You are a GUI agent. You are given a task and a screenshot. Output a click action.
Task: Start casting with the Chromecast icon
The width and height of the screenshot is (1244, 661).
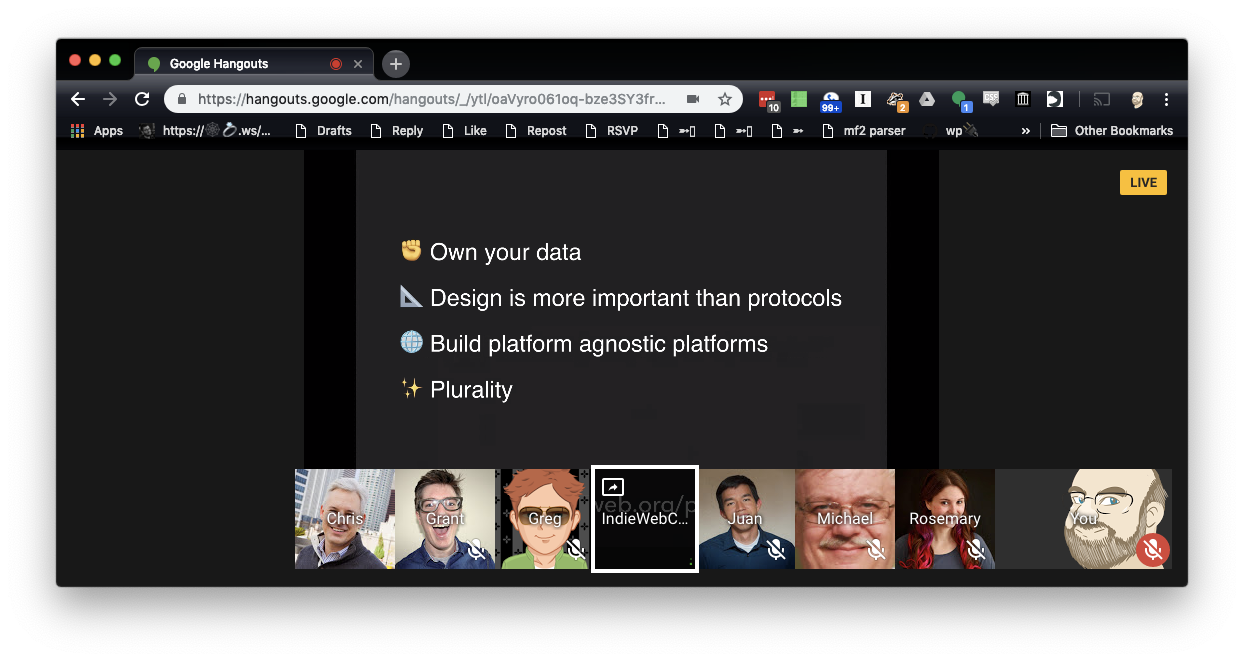[1101, 99]
